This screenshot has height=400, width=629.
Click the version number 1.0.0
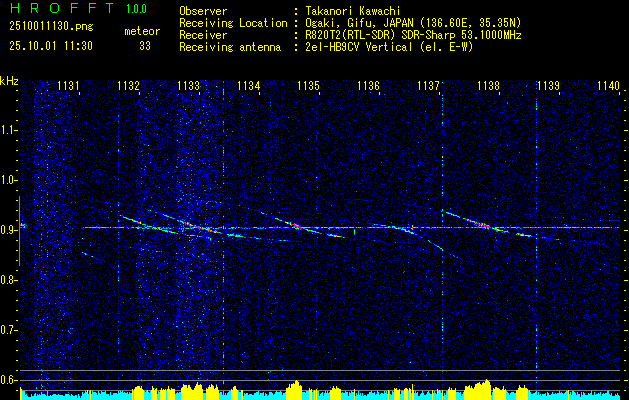(x=136, y=8)
